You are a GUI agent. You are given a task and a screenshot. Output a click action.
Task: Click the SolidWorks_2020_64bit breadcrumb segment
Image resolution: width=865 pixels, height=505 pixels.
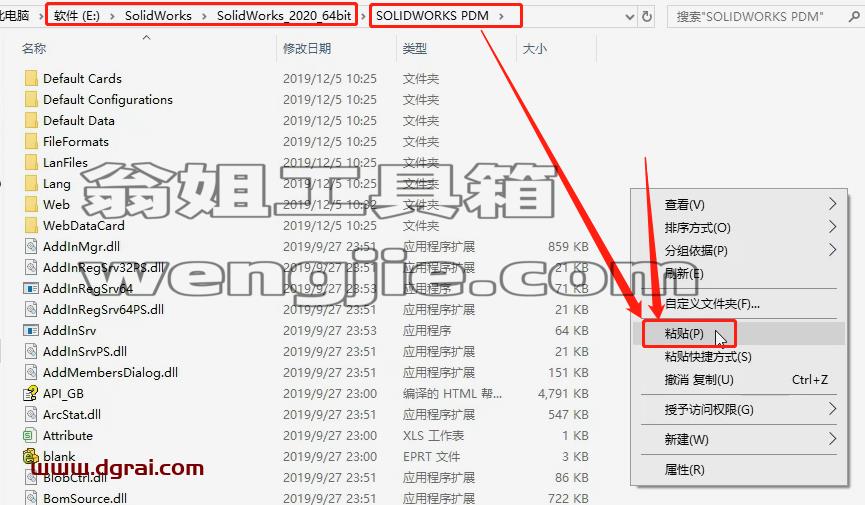click(x=284, y=15)
